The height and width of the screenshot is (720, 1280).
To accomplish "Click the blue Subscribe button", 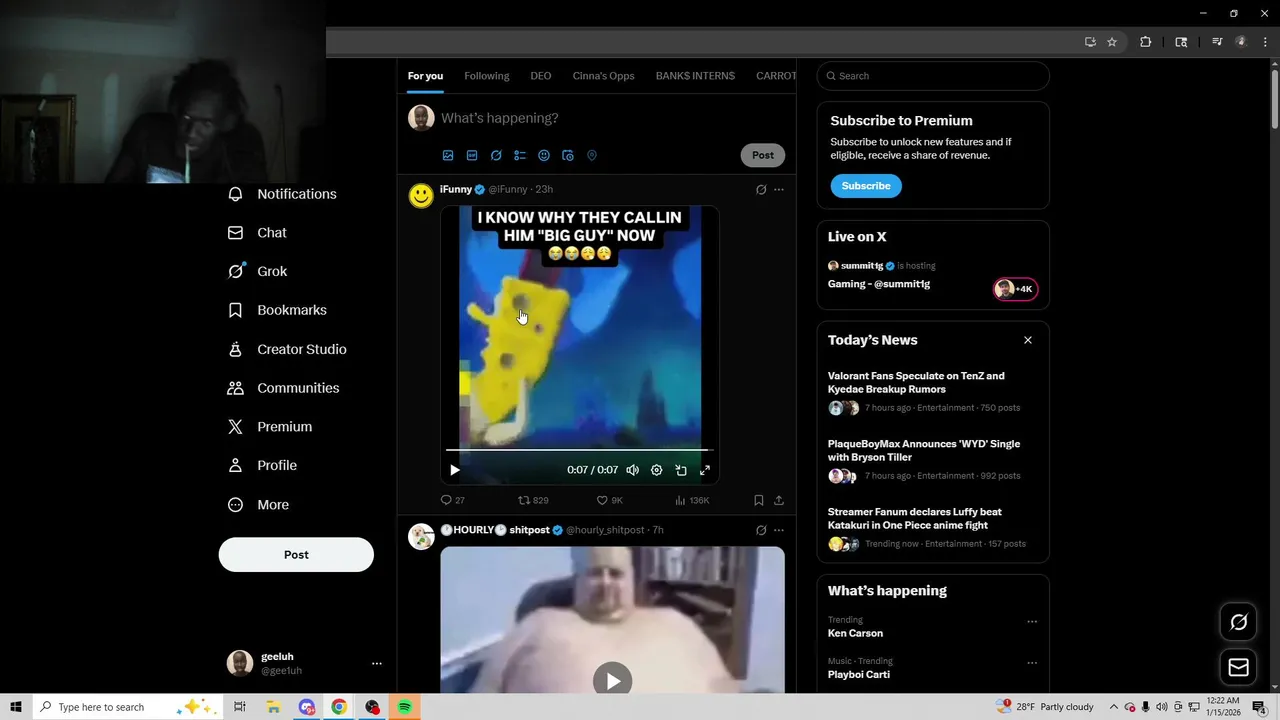I will (866, 186).
